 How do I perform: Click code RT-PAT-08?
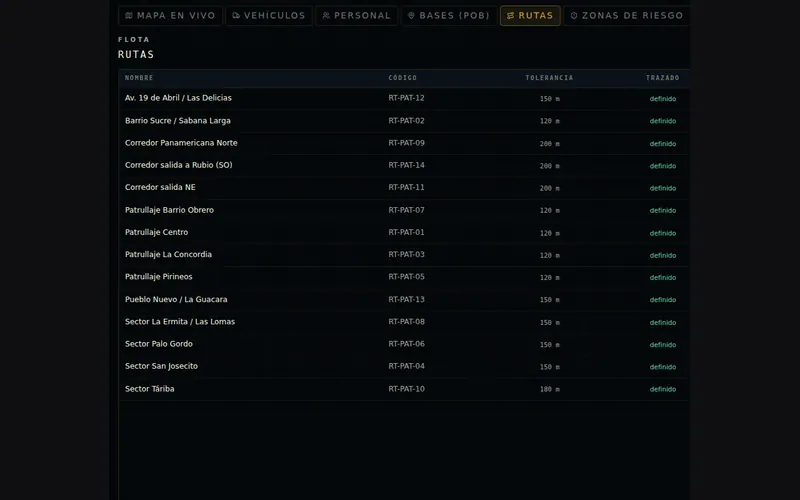tap(406, 321)
